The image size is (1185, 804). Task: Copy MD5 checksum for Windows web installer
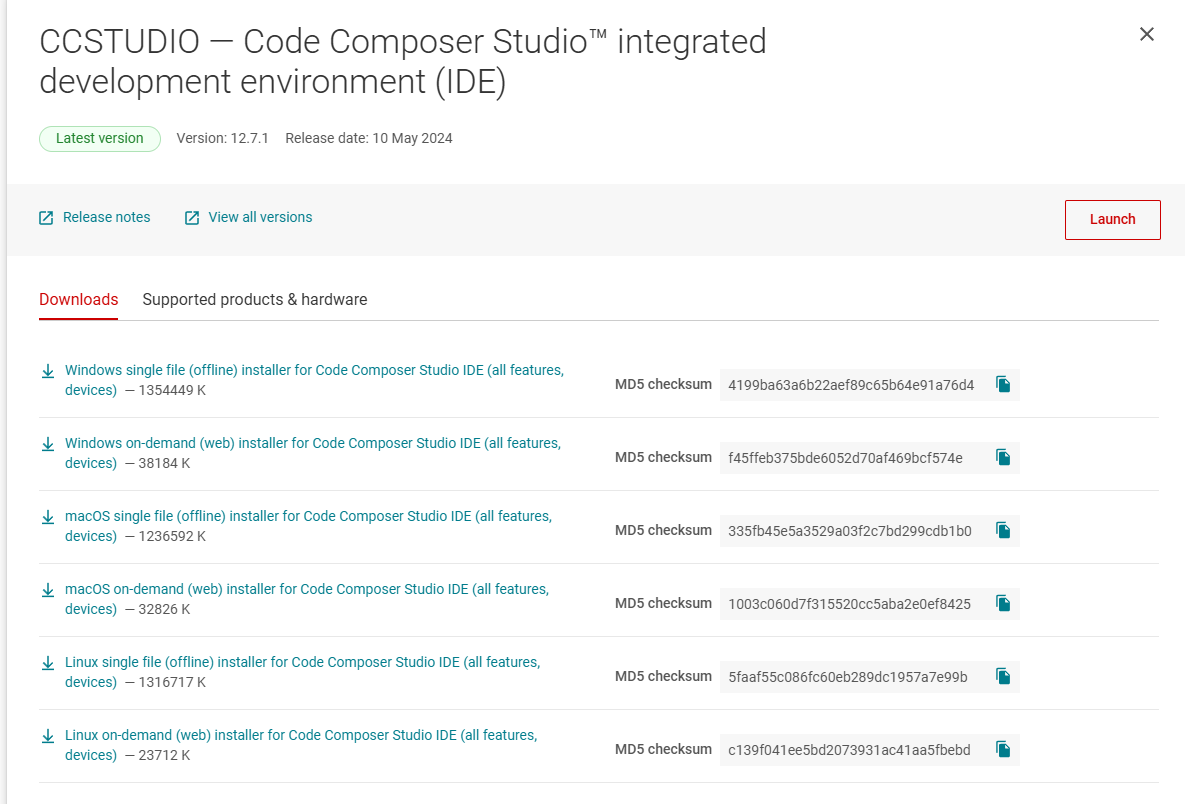point(1003,457)
